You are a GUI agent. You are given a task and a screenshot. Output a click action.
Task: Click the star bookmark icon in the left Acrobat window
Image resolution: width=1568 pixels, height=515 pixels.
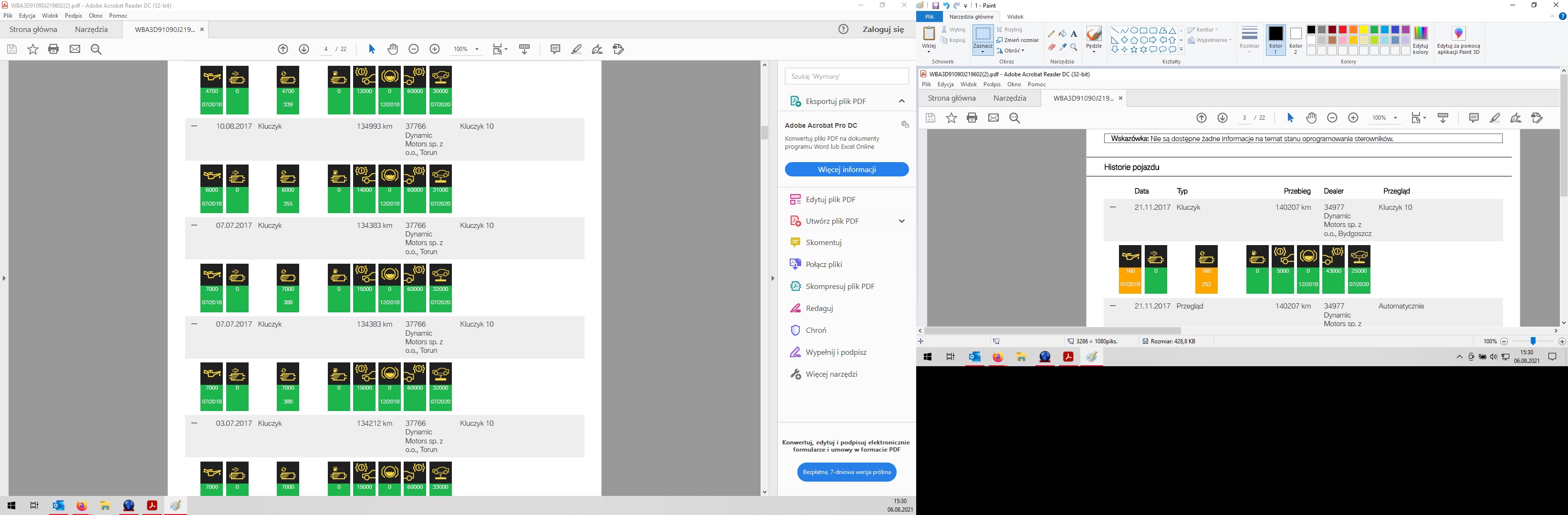tap(33, 49)
